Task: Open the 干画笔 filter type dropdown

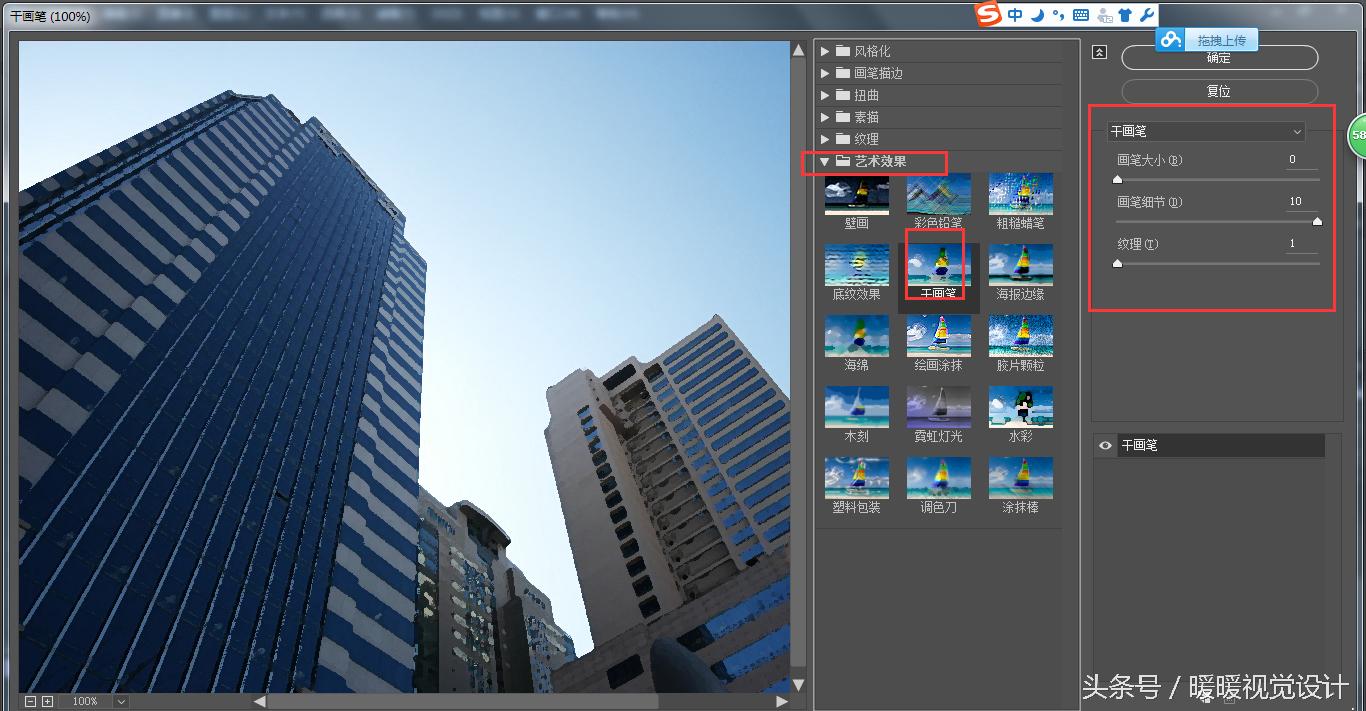Action: point(1206,131)
